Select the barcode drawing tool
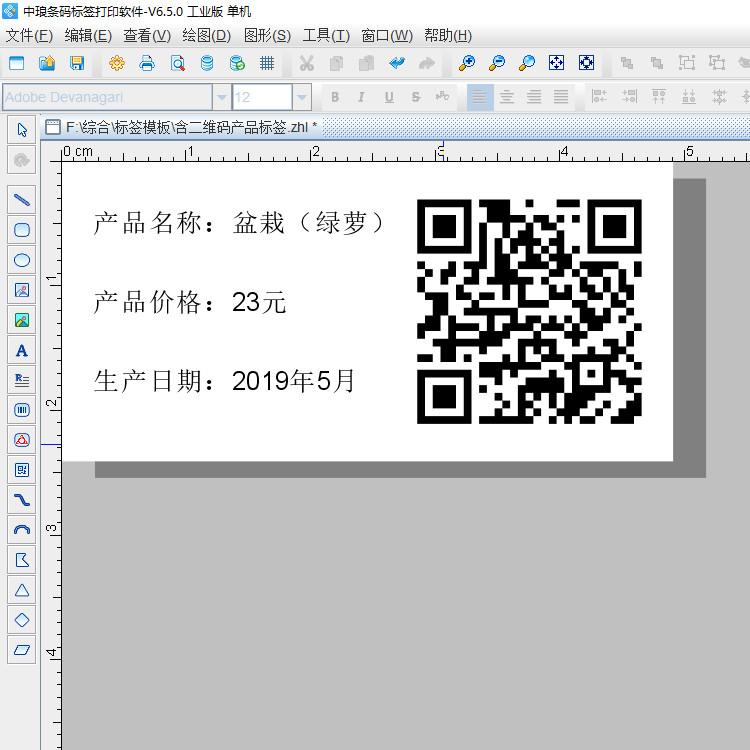Image resolution: width=750 pixels, height=750 pixels. (22, 410)
